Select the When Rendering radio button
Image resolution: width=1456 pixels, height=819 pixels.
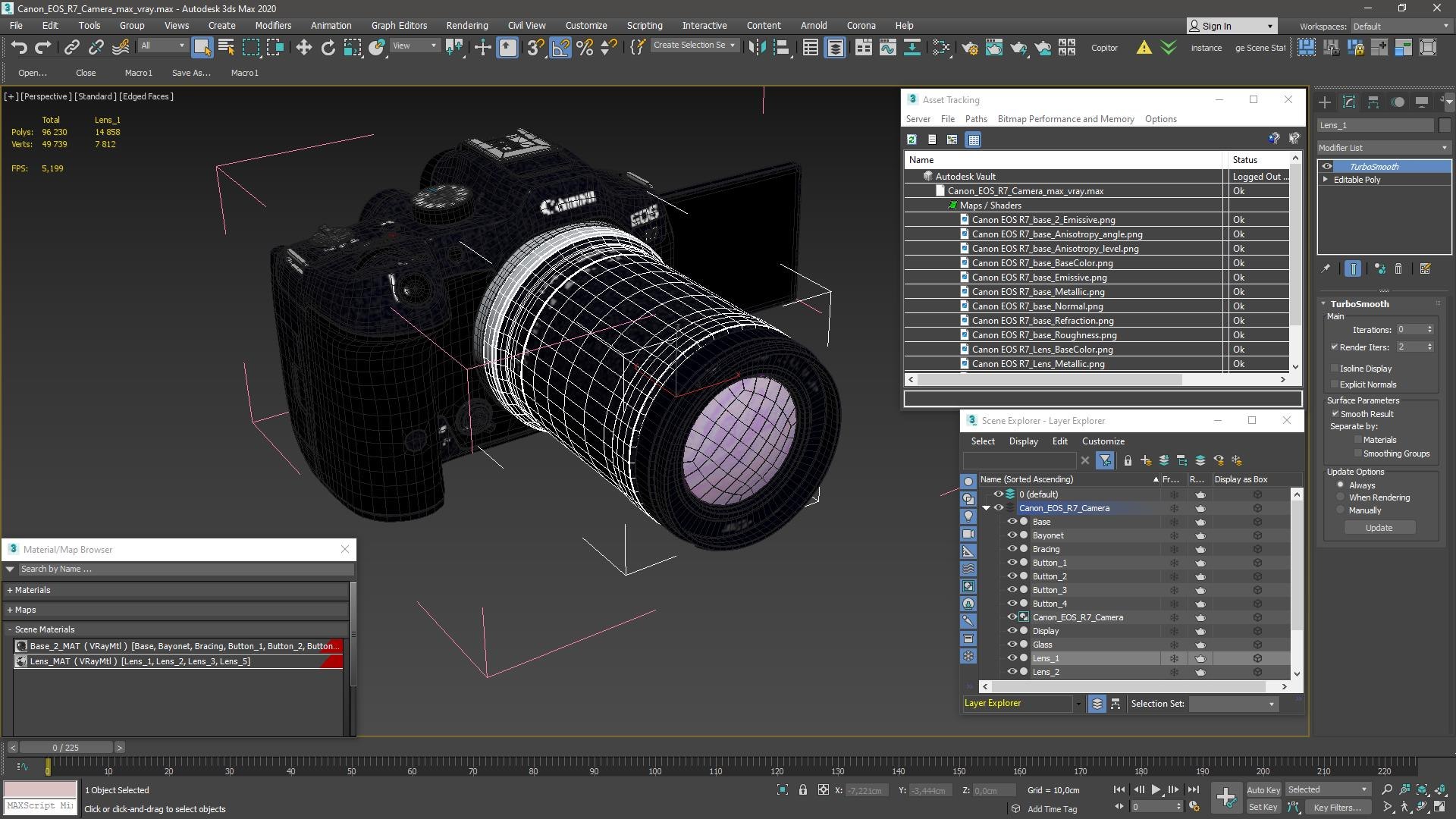tap(1341, 497)
